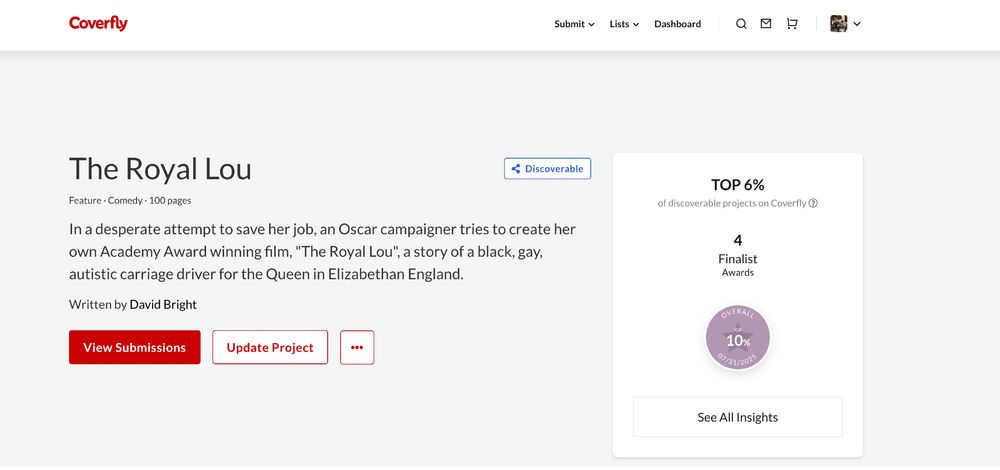Click the TOP 6% ranking heading
The width and height of the screenshot is (1000, 470).
coord(738,185)
